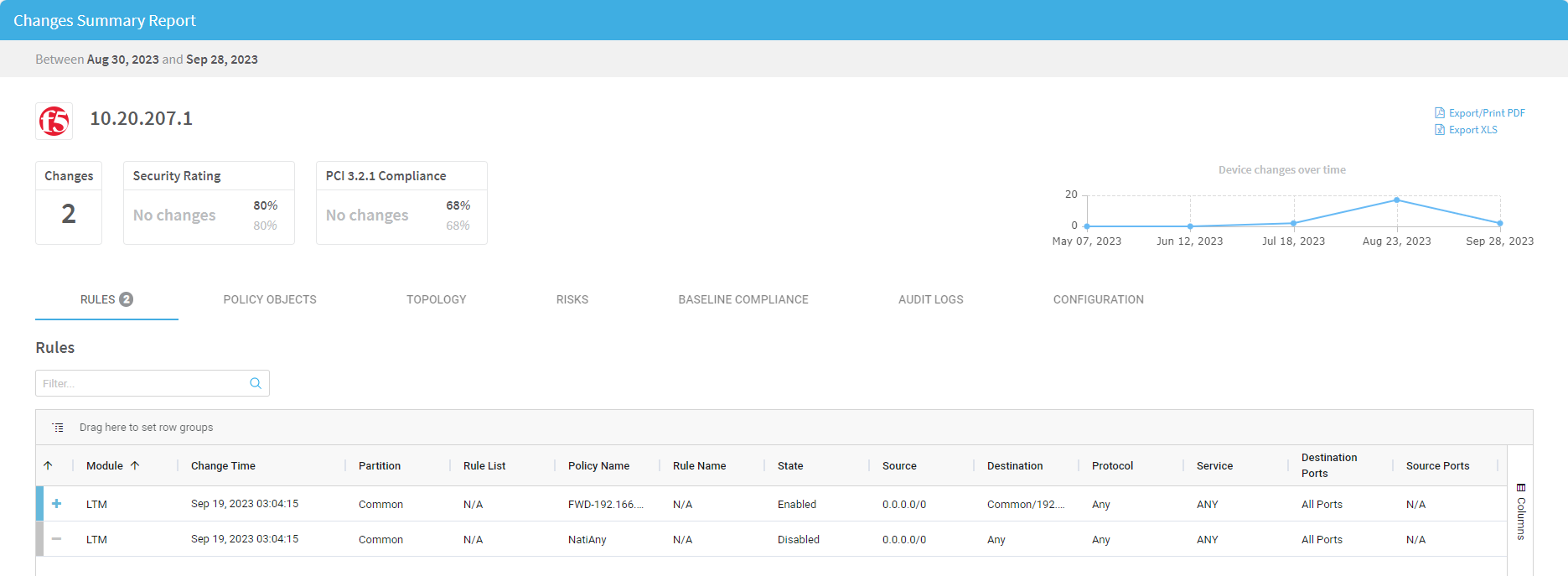
Task: Open the Audit Logs tab
Action: pyautogui.click(x=930, y=299)
